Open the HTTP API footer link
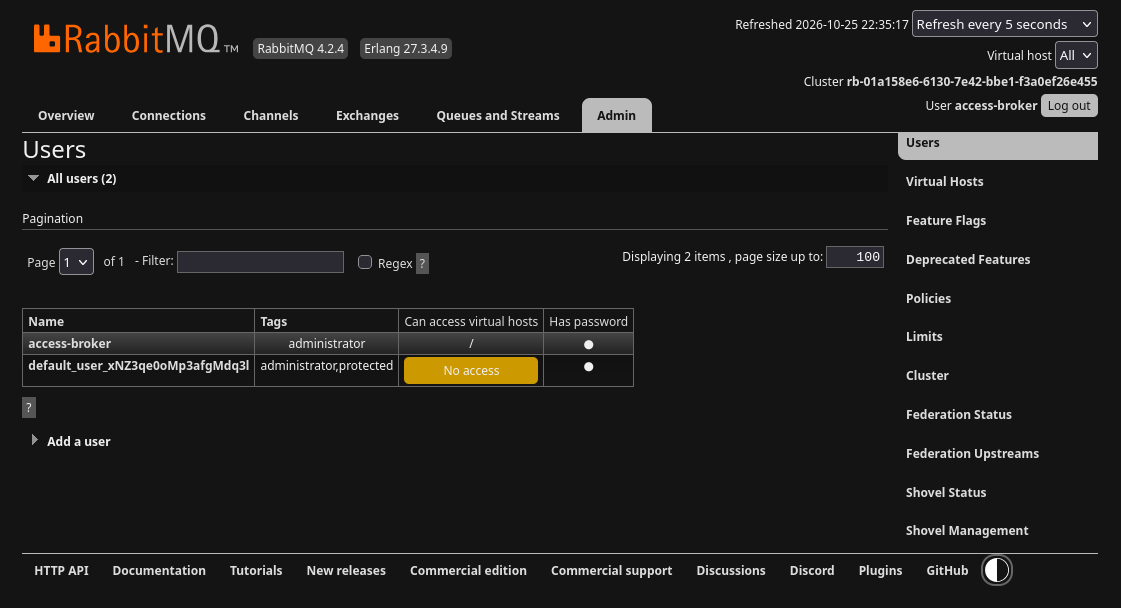 [61, 570]
